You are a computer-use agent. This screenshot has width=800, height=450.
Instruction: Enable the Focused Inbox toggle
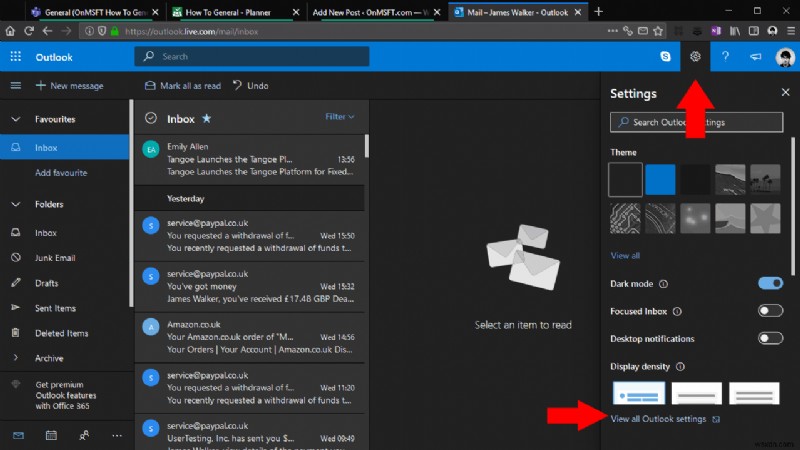[x=770, y=311]
